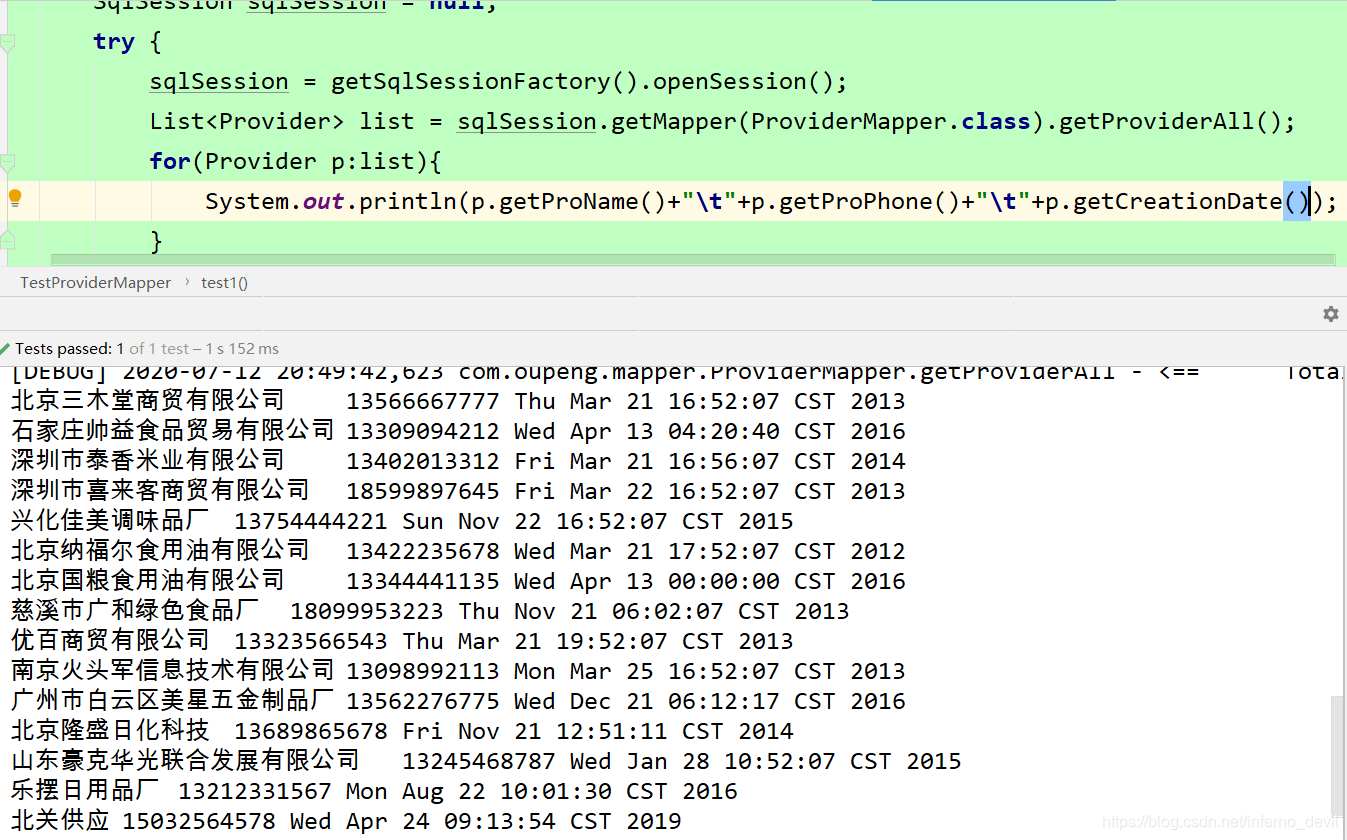The height and width of the screenshot is (840, 1347).
Task: Click the 北京三木堂商贸有限公司 output row
Action: (458, 401)
